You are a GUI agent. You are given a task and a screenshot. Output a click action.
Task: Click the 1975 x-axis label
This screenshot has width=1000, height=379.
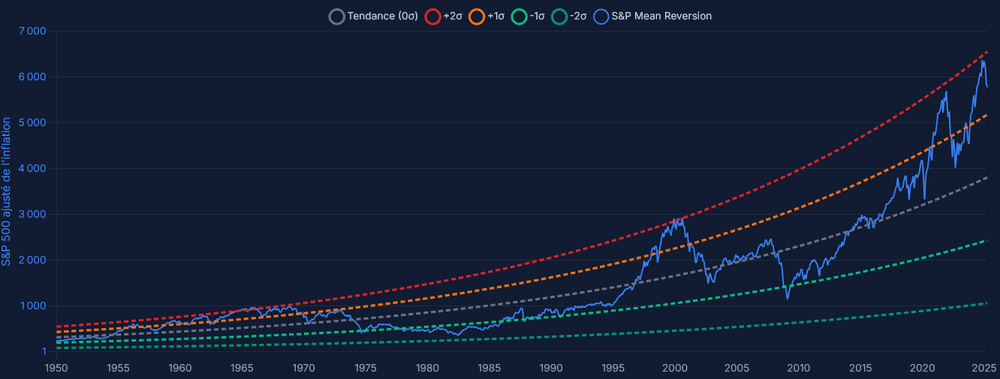point(365,368)
